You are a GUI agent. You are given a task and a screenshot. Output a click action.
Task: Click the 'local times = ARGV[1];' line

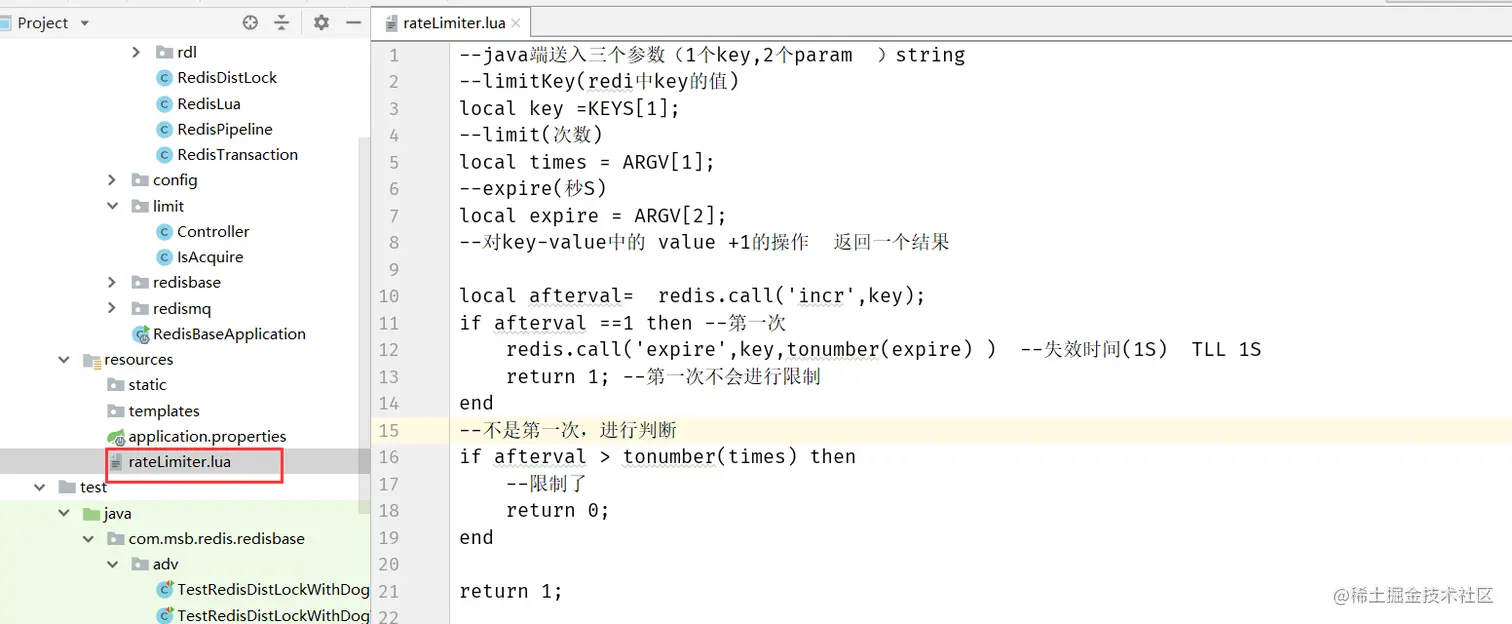tap(587, 162)
